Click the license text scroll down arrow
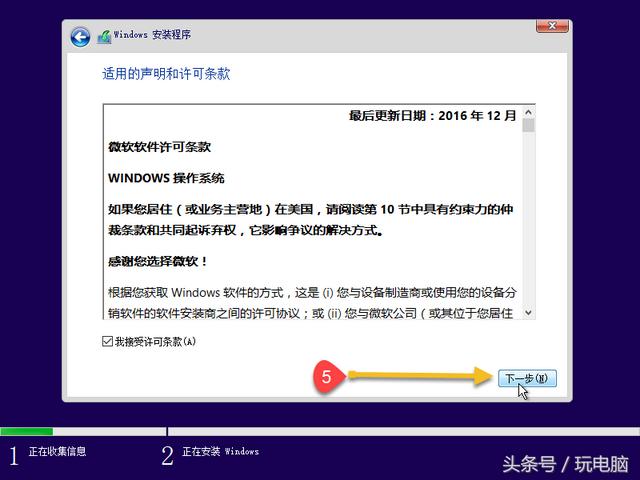This screenshot has height=480, width=640. coord(529,313)
